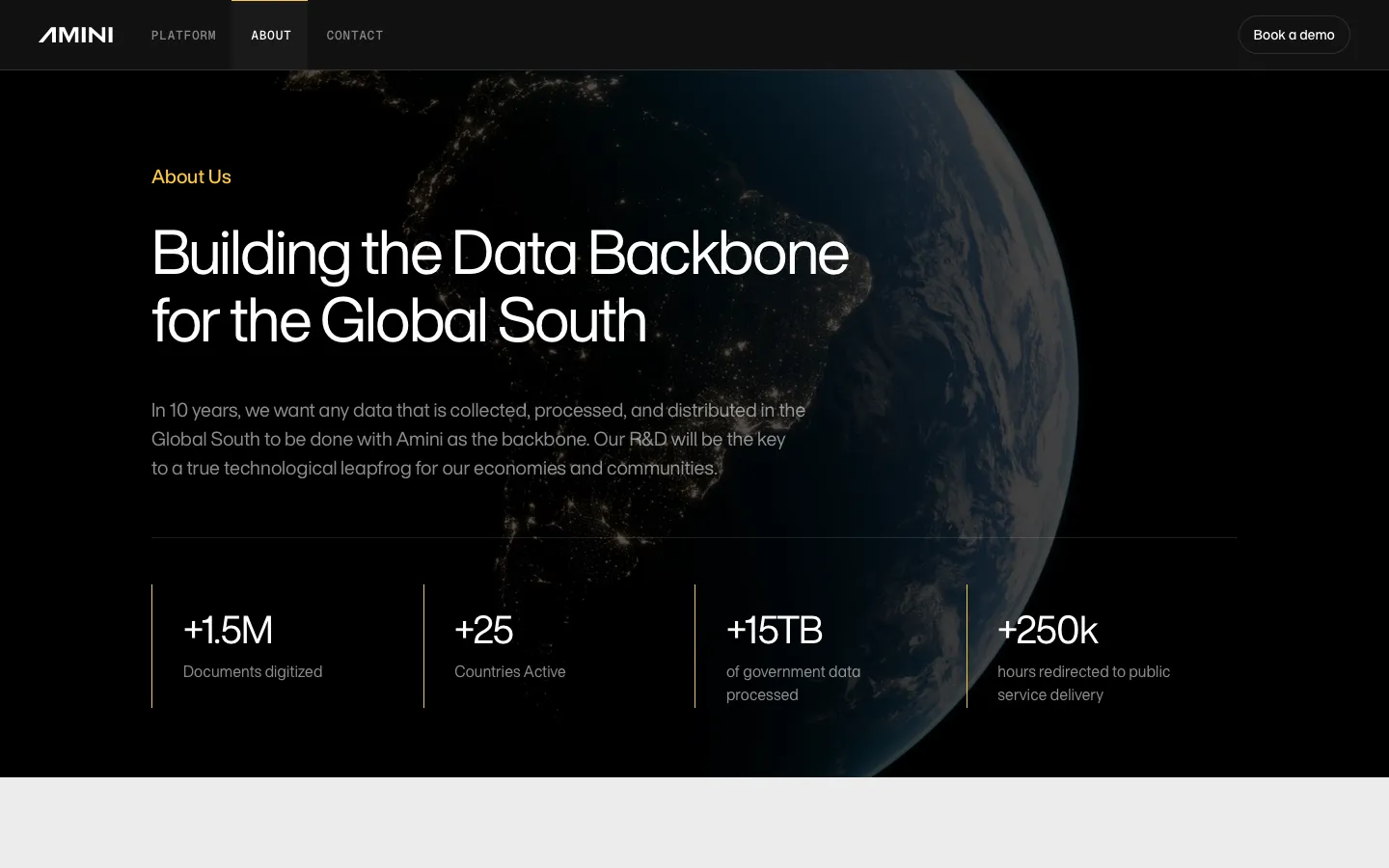
Task: Open the Platform menu item
Action: point(183,36)
